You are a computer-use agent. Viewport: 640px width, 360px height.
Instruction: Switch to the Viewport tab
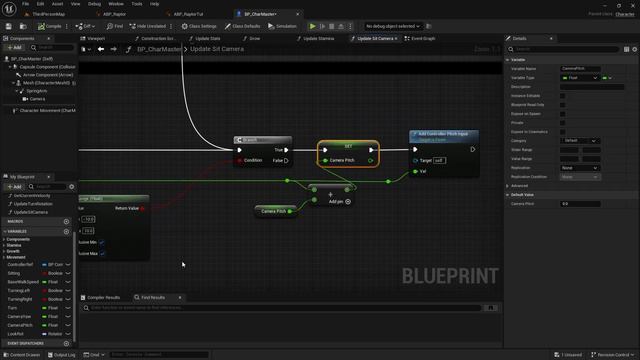click(93, 38)
